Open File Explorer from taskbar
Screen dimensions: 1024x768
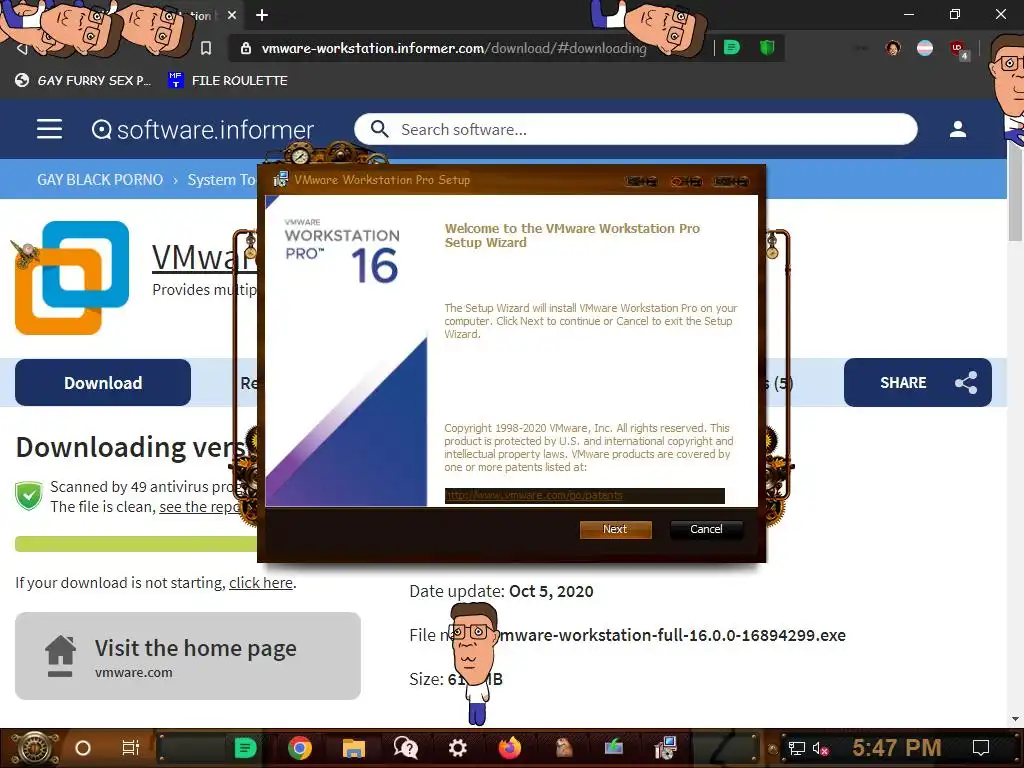pos(353,748)
